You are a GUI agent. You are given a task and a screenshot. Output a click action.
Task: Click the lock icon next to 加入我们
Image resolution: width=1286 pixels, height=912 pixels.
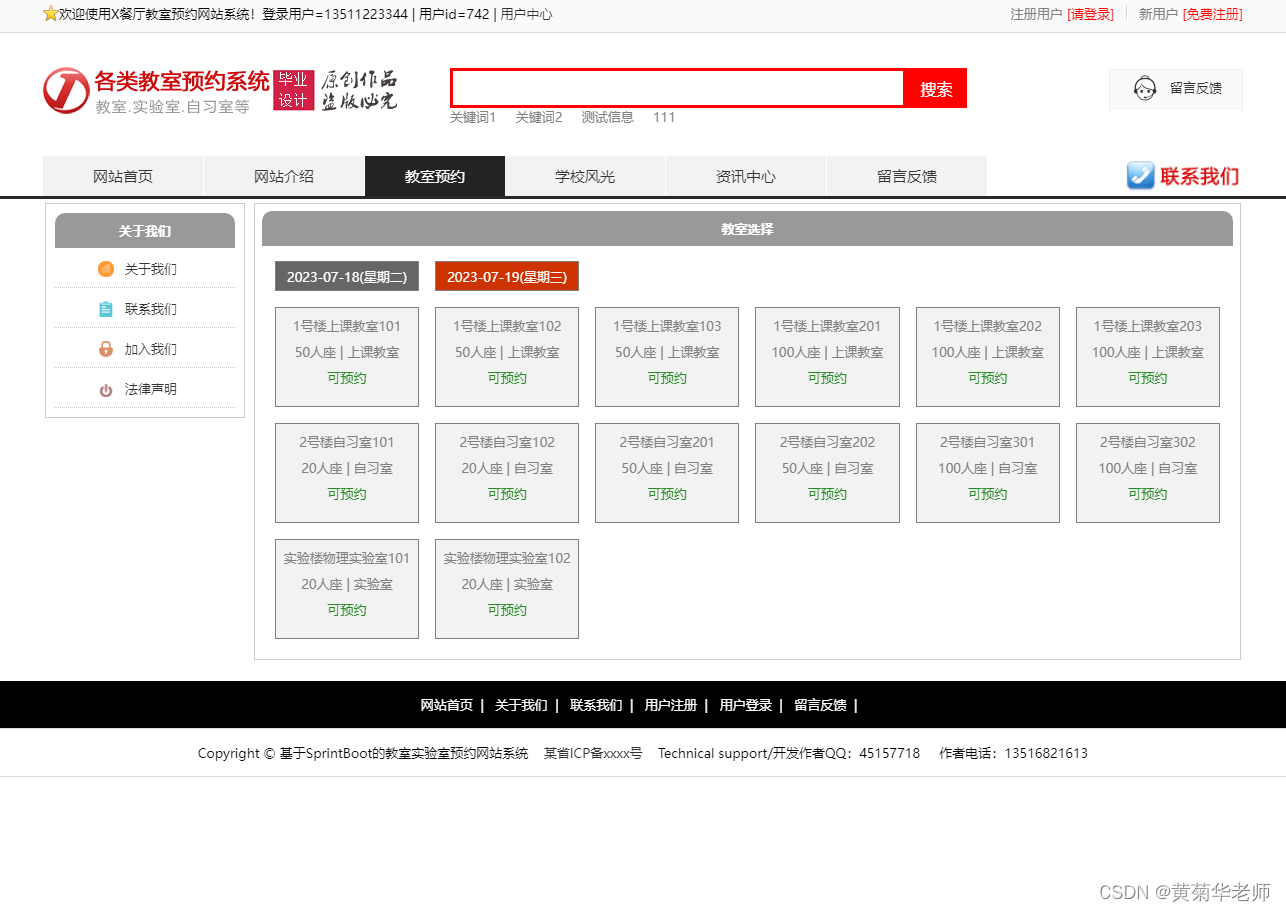click(x=106, y=349)
